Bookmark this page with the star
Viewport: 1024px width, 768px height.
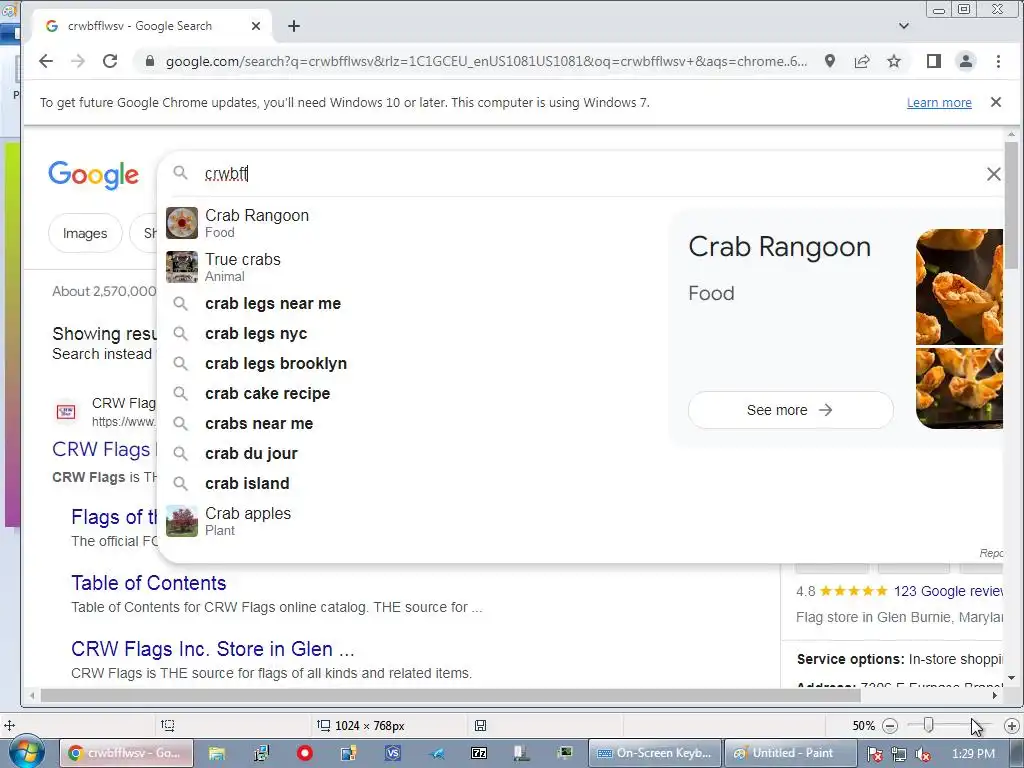tap(894, 61)
